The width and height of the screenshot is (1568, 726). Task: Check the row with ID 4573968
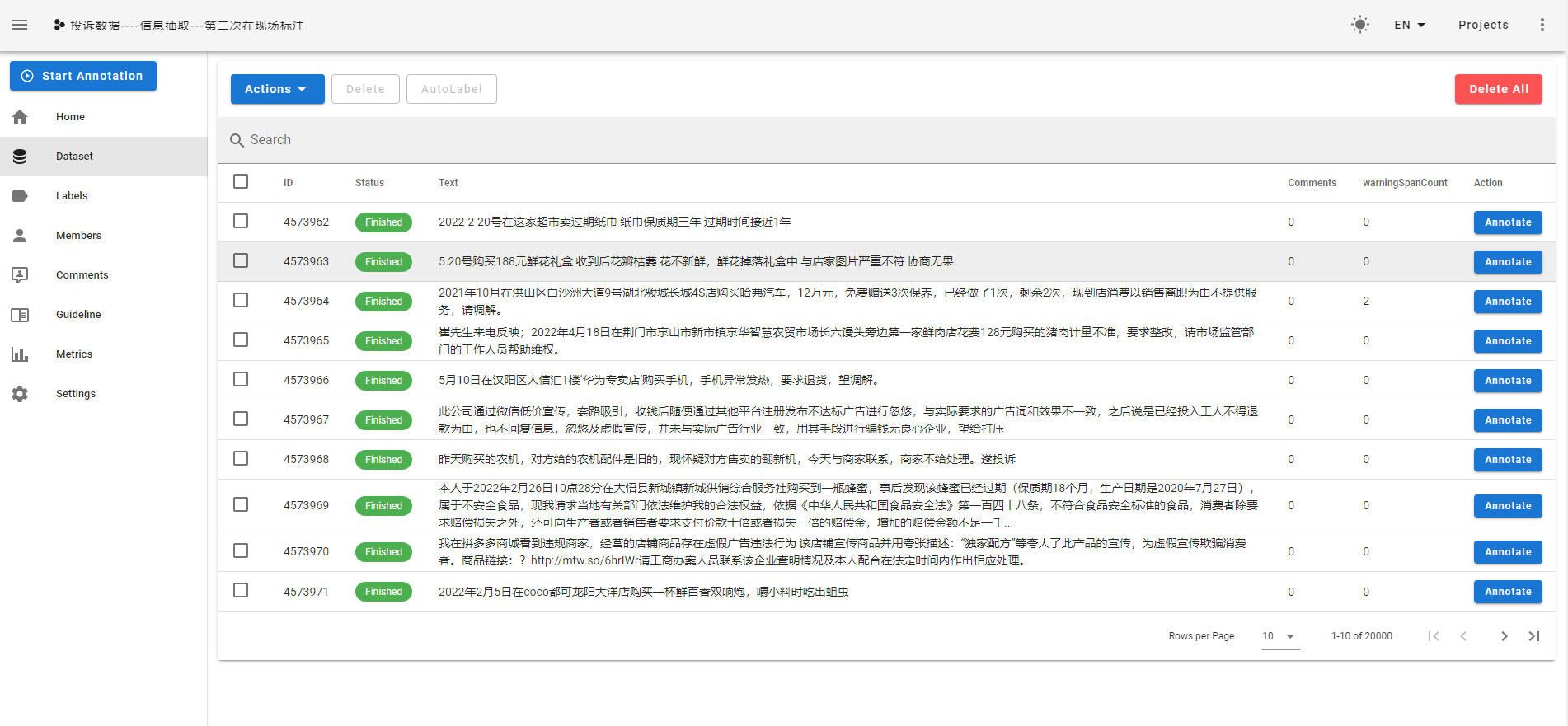pos(241,458)
